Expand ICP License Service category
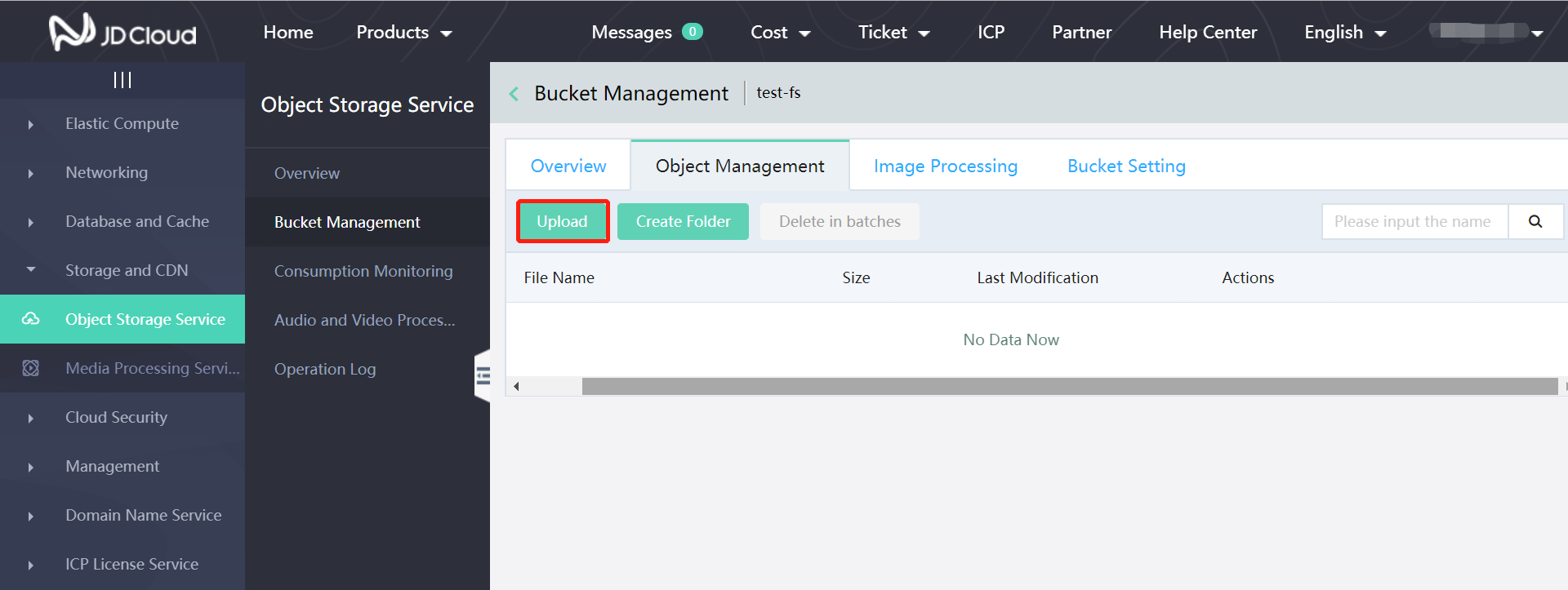Viewport: 1568px width, 590px height. click(31, 565)
